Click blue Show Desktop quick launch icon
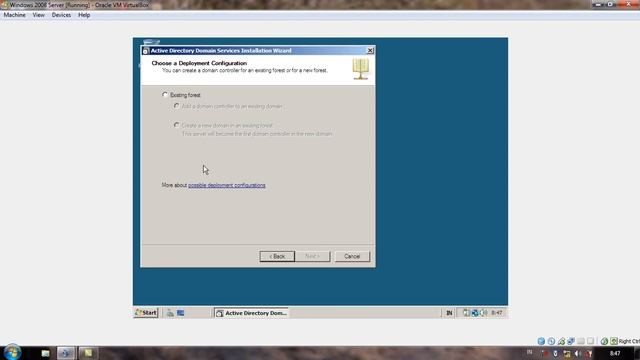640x360 pixels. point(180,313)
